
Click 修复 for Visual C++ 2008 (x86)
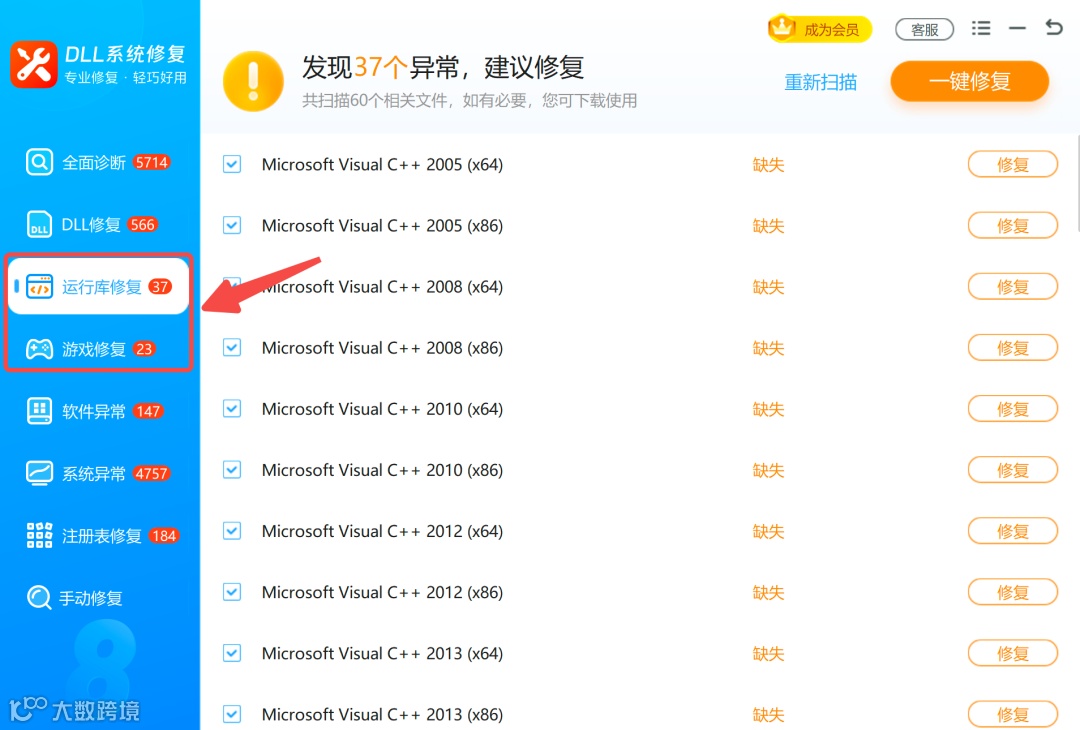click(1012, 348)
